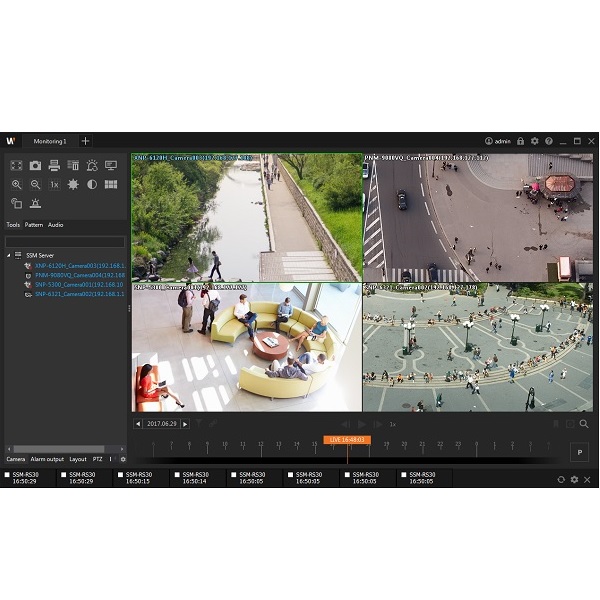Toggle full screen view icon
Screen dimensions: 600x600
pyautogui.click(x=16, y=165)
